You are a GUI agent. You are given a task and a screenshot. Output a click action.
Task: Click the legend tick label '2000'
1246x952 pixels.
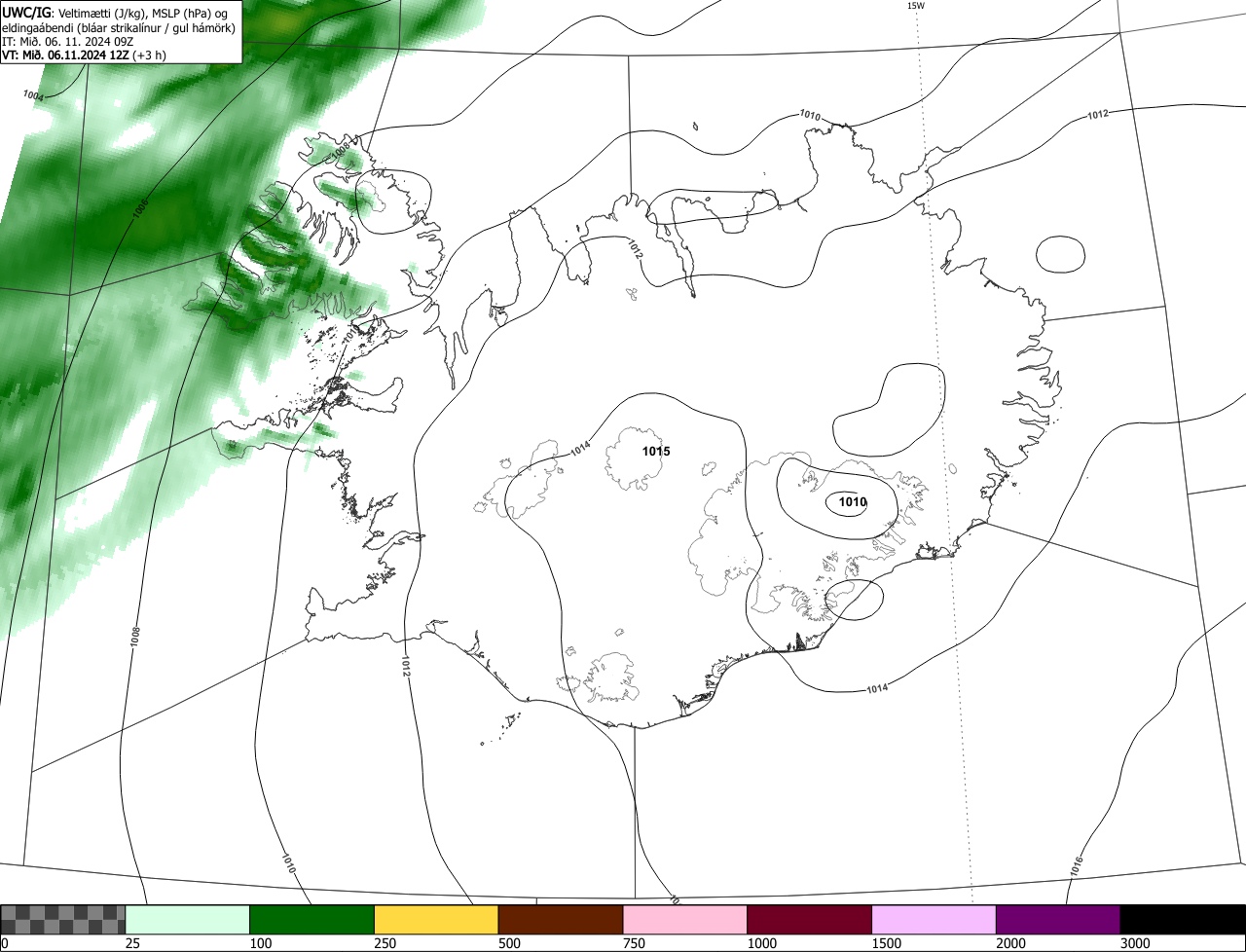(1012, 943)
